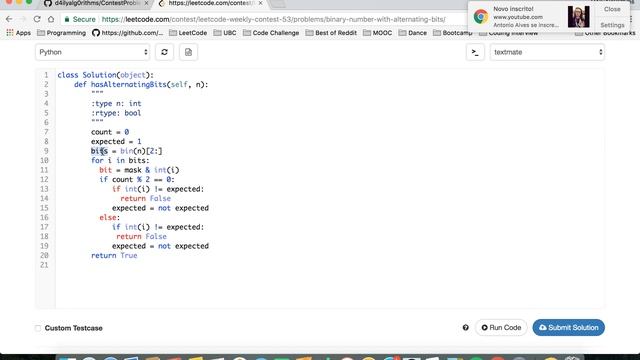This screenshot has width=640, height=360.
Task: Open the Programming bookmarks folder
Action: click(61, 33)
